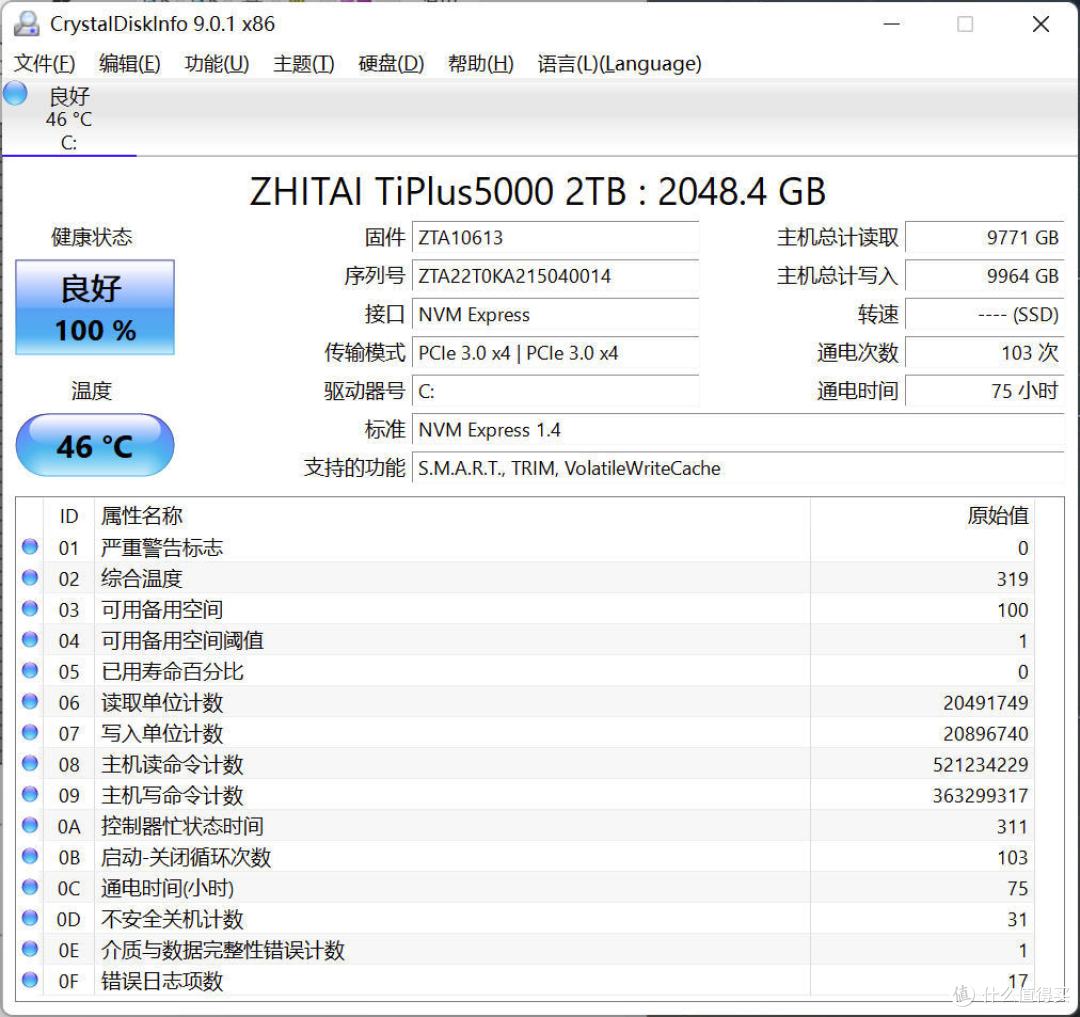Click the status dot next to 通电时间(小时)
The width and height of the screenshot is (1080, 1017).
click(x=30, y=888)
